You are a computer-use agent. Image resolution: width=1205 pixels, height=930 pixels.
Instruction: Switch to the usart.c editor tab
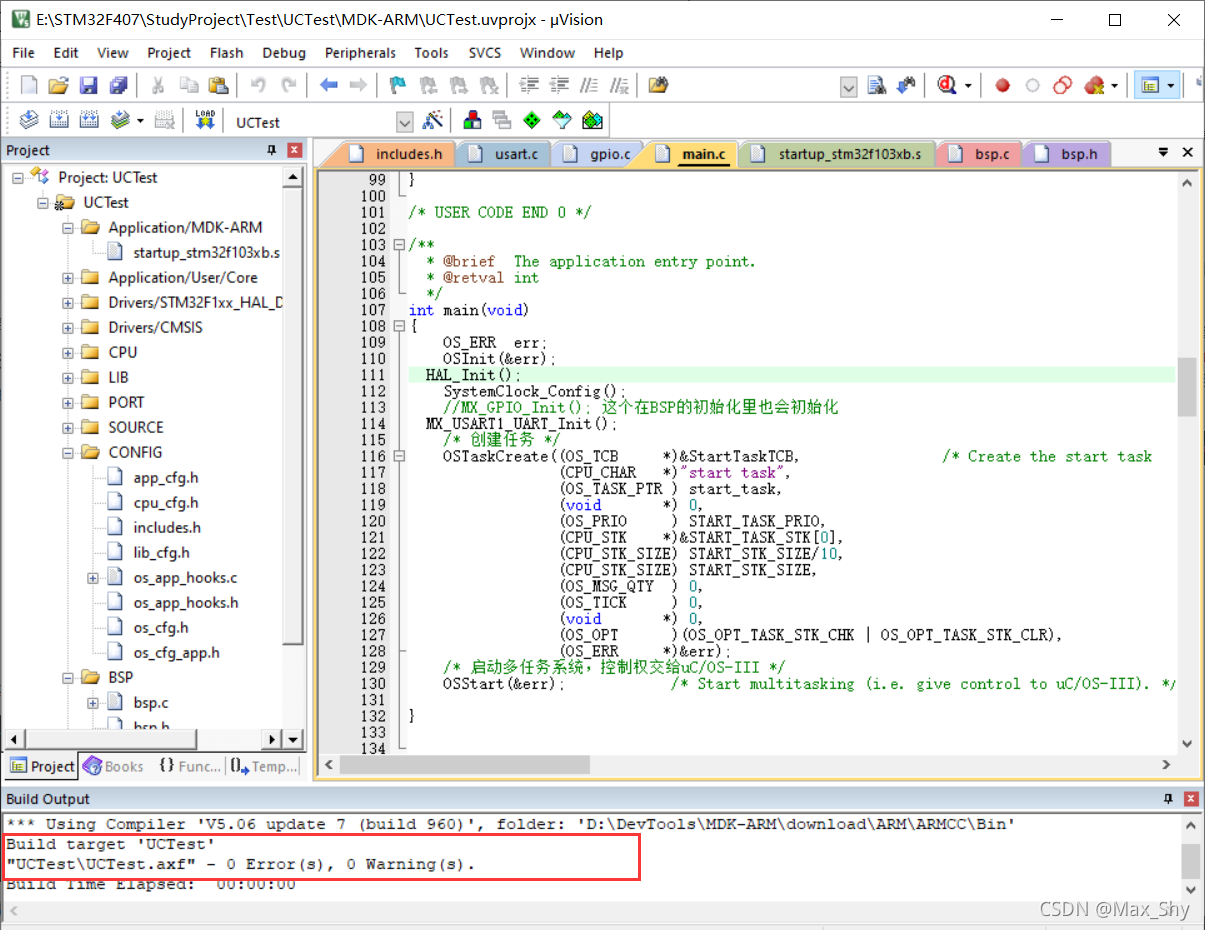[x=505, y=154]
